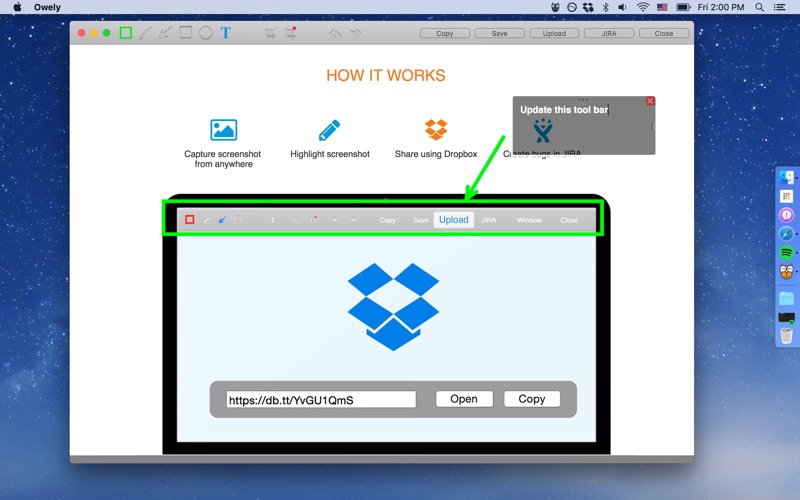Open the Apple menu

click(17, 7)
